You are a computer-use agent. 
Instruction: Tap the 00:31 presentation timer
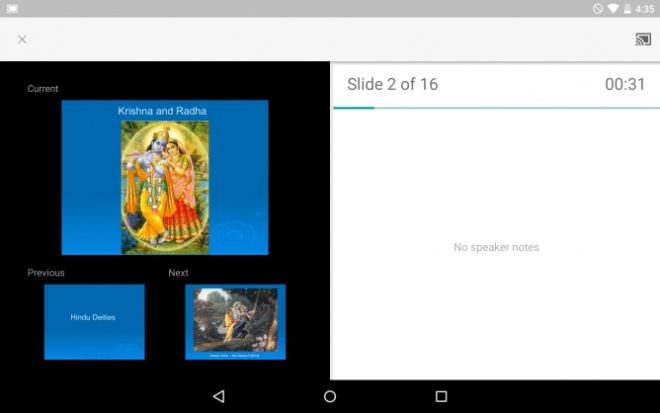point(625,84)
